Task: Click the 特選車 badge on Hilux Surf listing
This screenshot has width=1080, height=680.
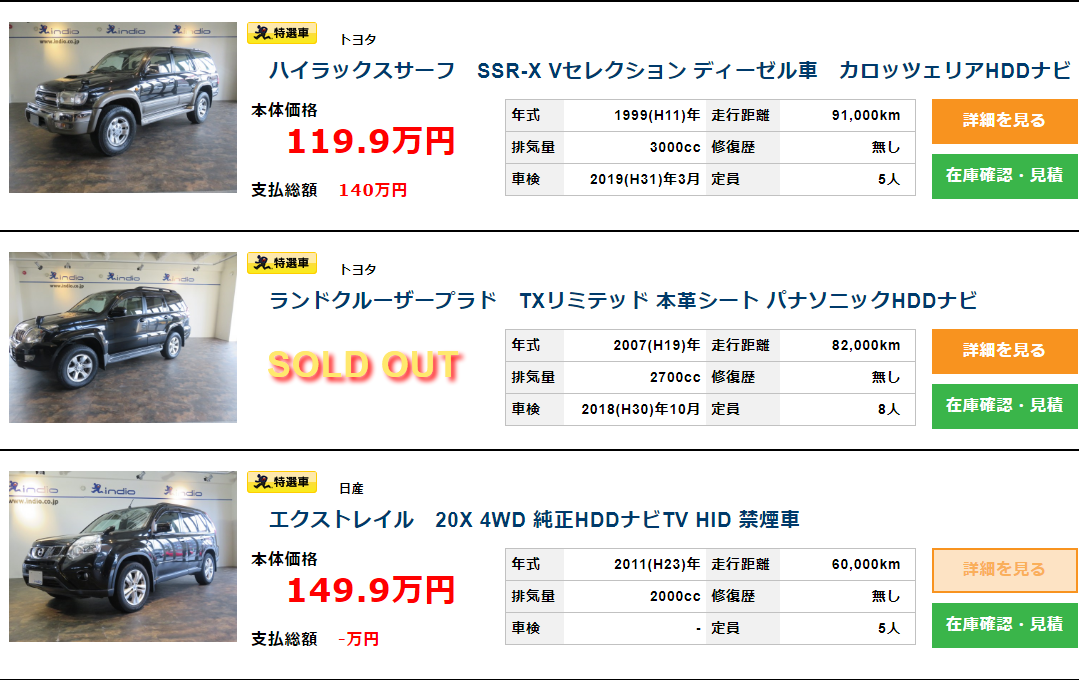Action: point(282,33)
